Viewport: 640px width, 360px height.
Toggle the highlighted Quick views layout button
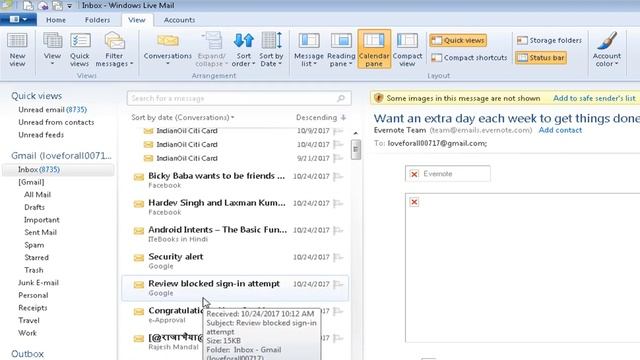click(458, 40)
